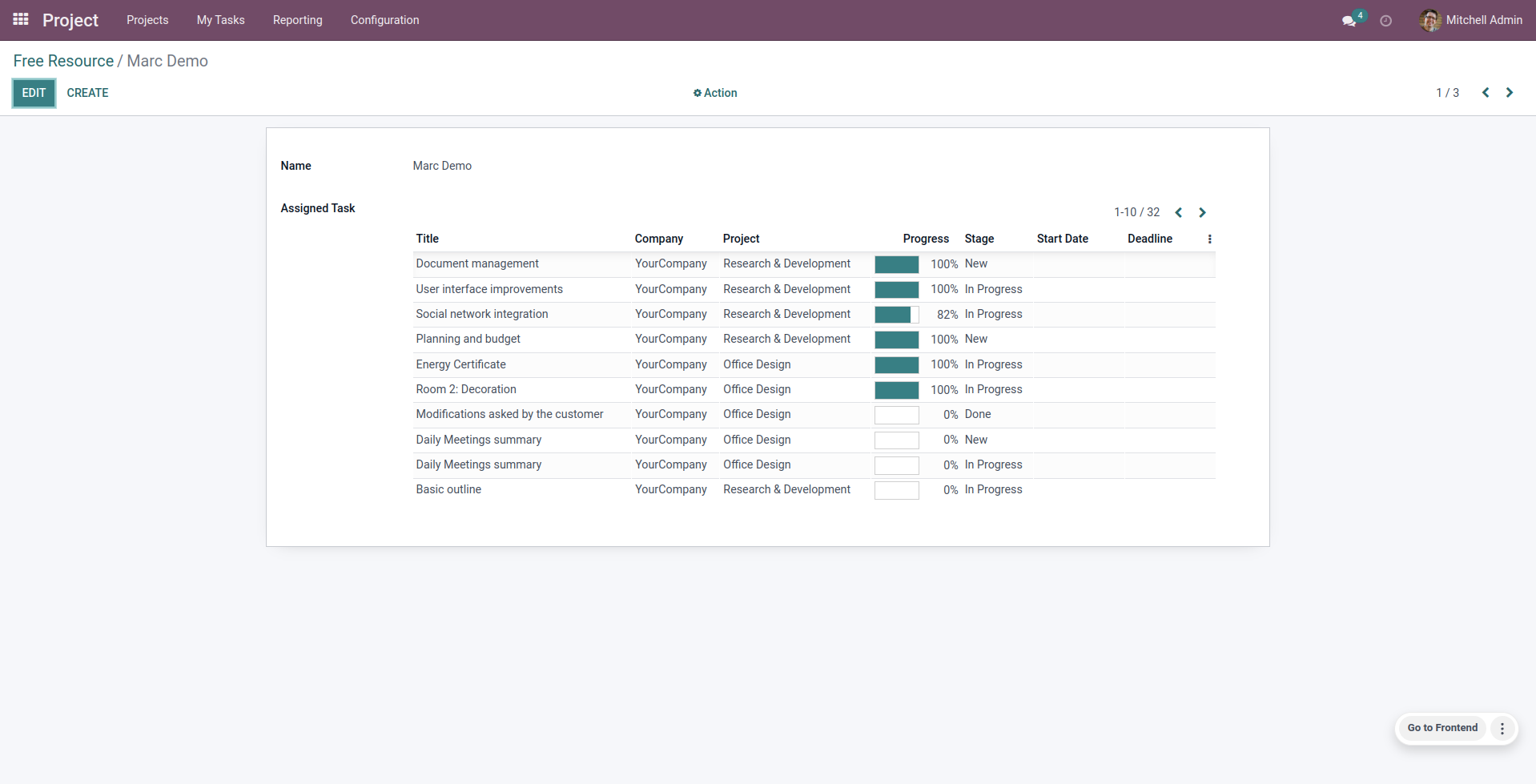Click the activities clock icon

pyautogui.click(x=1385, y=21)
